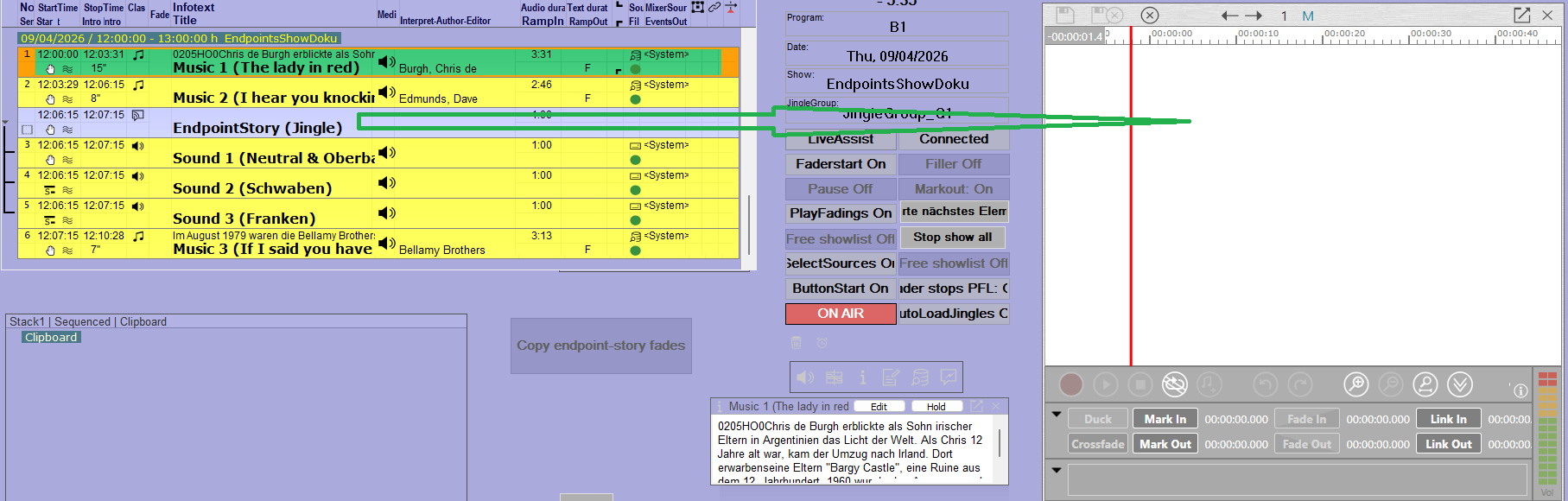Viewport: 1568px width, 501px height.
Task: Click the Copy endpoint-story fades button
Action: click(x=601, y=346)
